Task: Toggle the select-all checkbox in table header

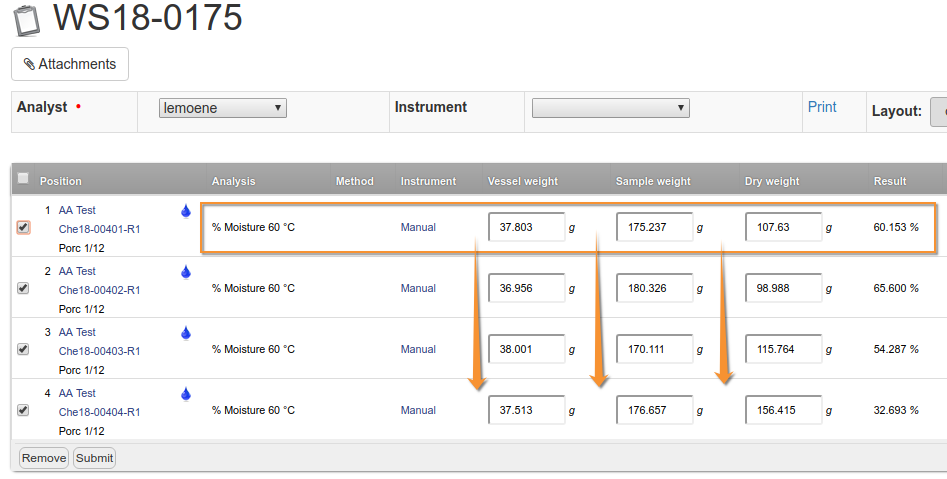Action: pos(23,179)
